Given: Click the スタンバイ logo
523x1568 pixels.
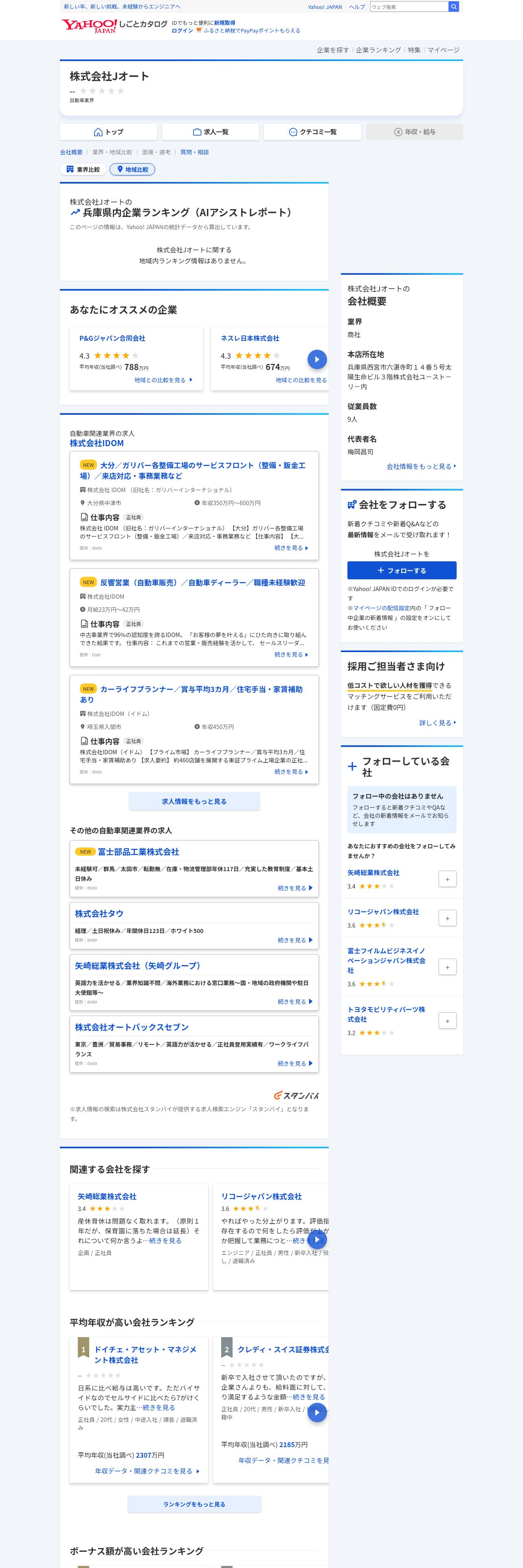Looking at the screenshot, I should click(x=297, y=1095).
